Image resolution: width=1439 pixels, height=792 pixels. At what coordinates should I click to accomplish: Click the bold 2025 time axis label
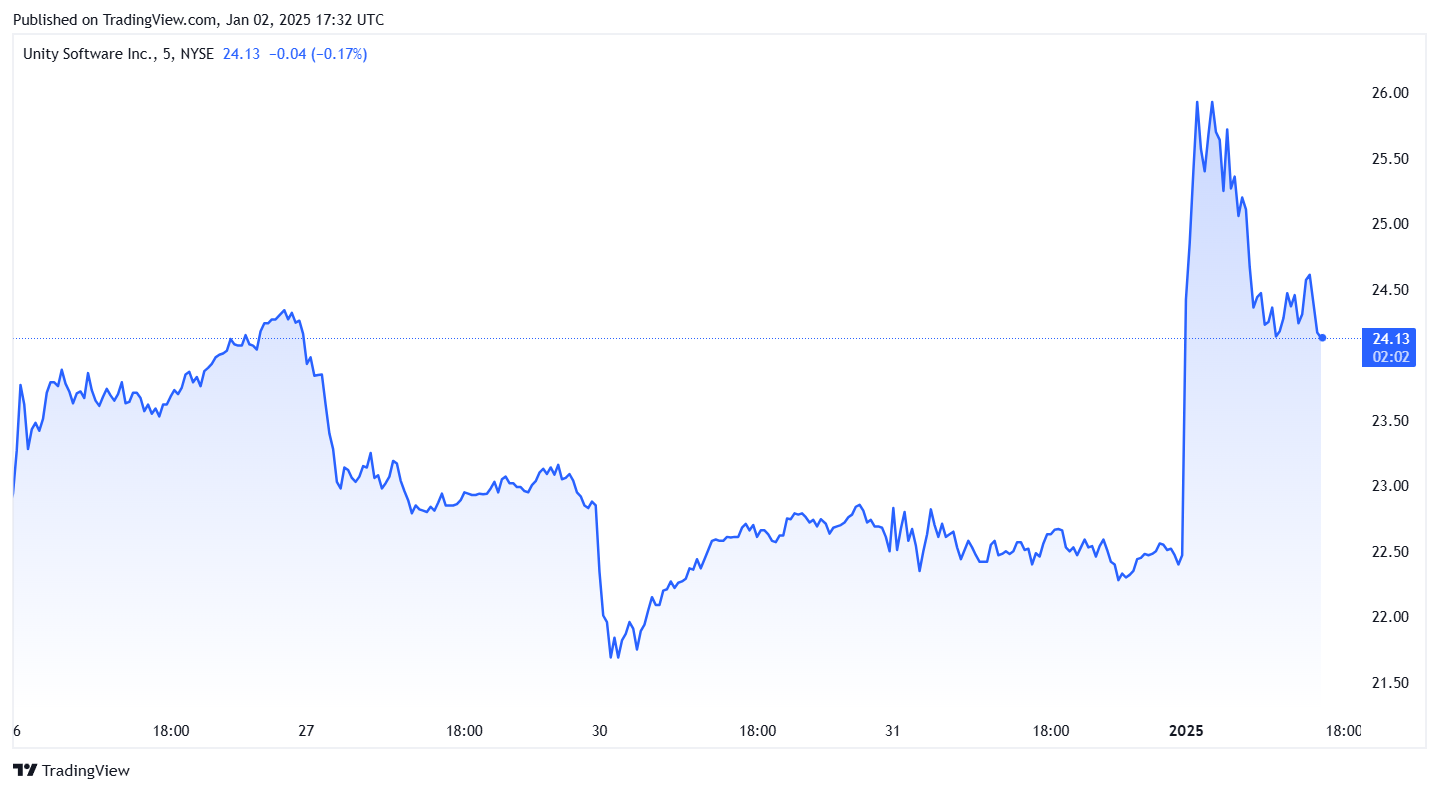[x=1187, y=731]
